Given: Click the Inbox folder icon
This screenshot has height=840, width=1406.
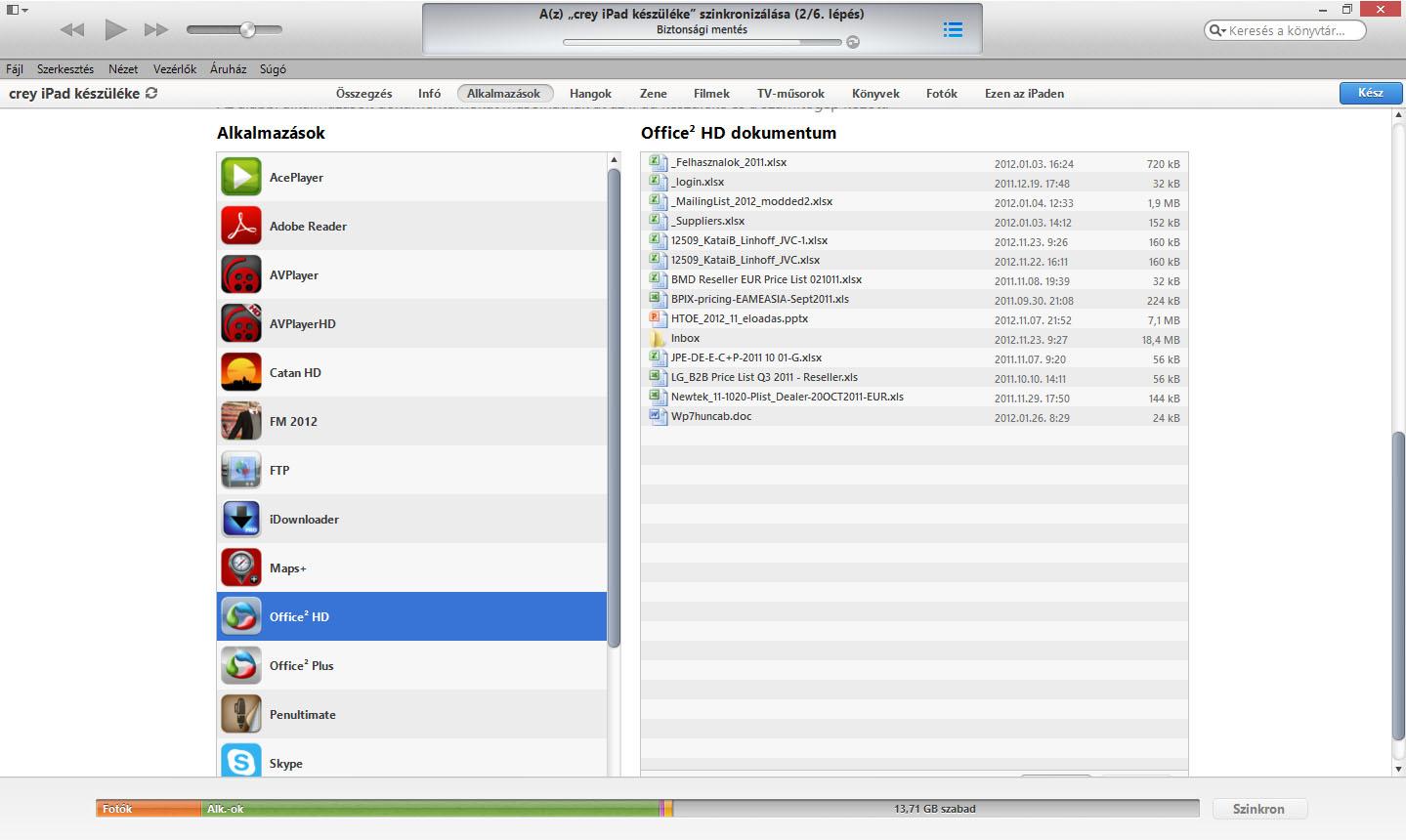Looking at the screenshot, I should tap(656, 338).
